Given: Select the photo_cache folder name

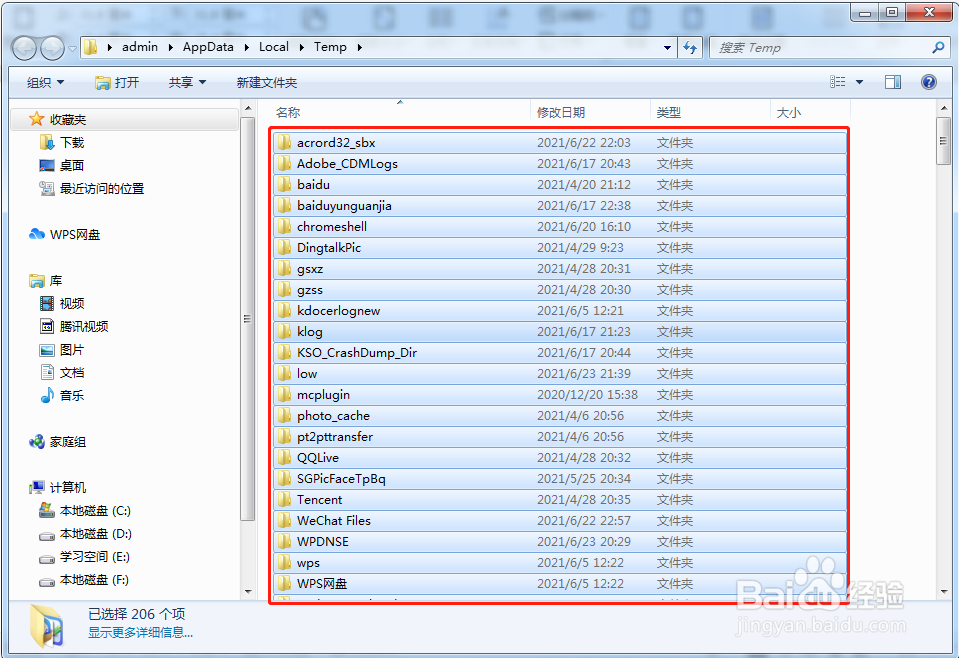Looking at the screenshot, I should pos(333,416).
